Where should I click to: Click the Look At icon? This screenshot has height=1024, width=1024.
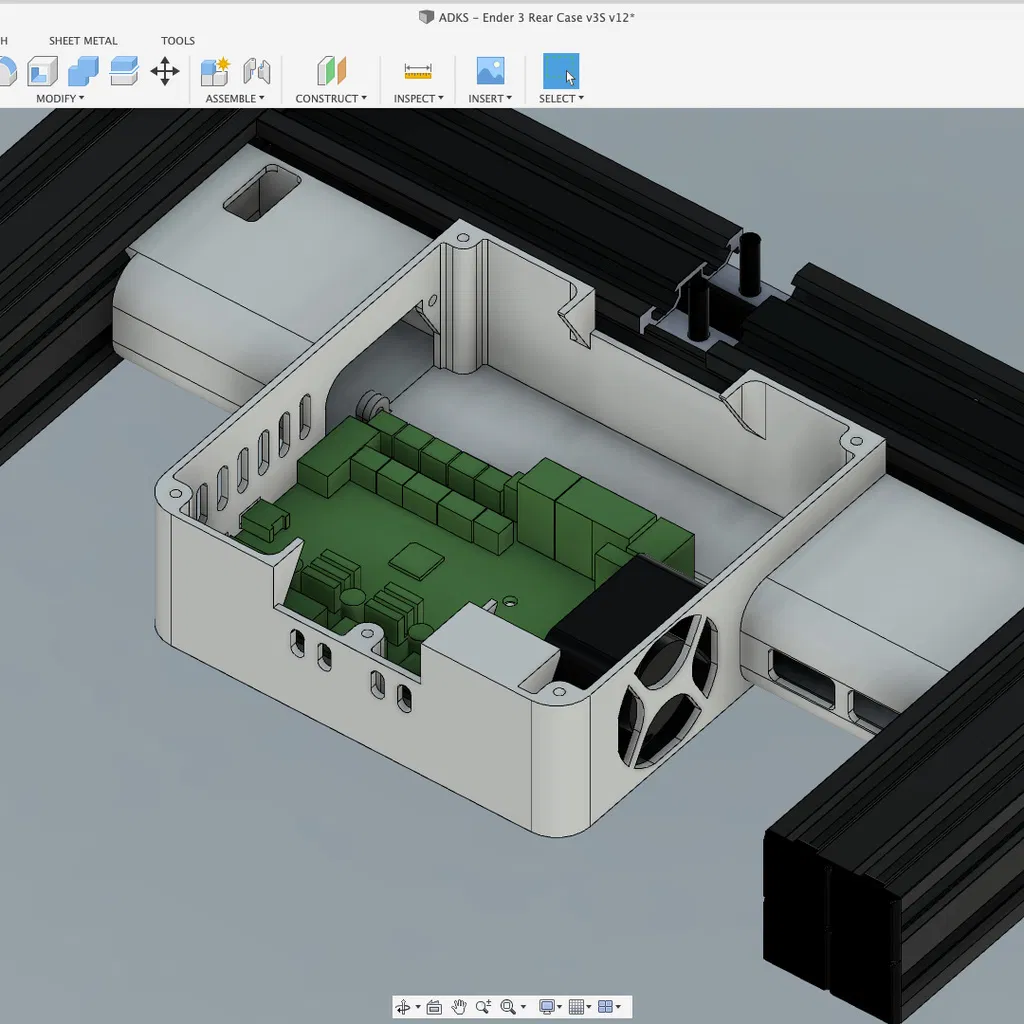click(434, 1007)
